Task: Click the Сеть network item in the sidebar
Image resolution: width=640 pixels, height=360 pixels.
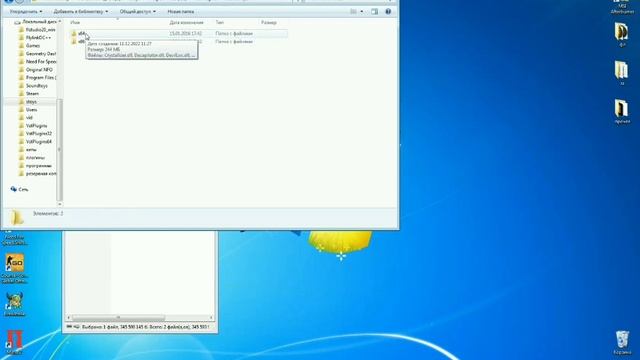Action: click(20, 189)
